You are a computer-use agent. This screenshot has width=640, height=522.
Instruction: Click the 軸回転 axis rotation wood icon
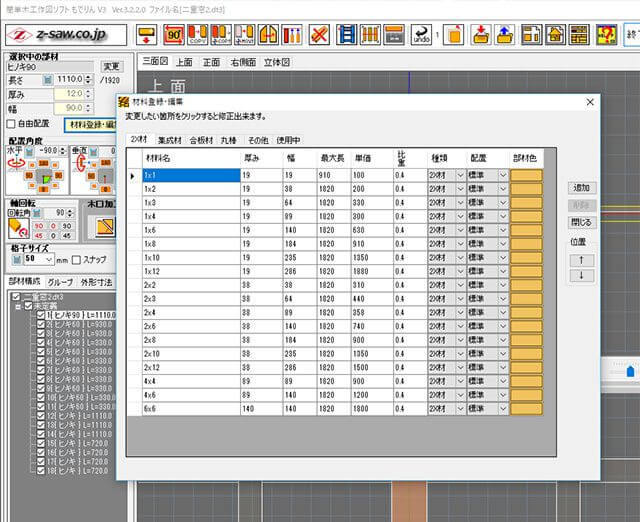[x=18, y=228]
